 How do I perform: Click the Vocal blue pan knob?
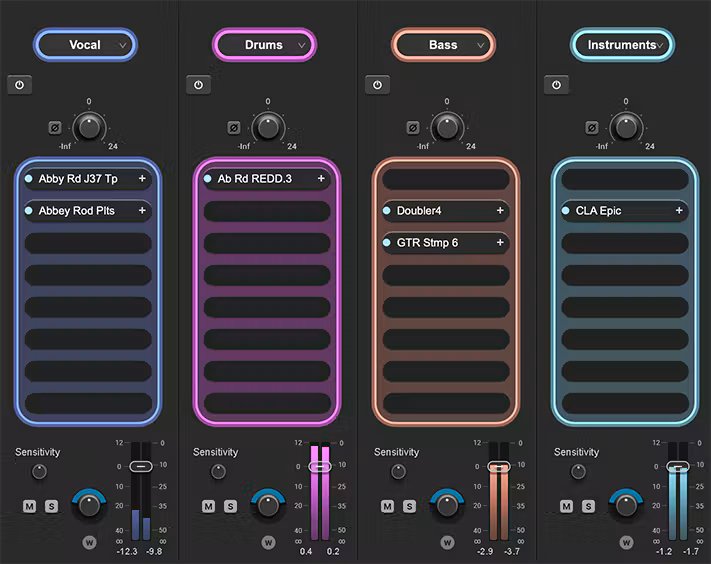89,505
